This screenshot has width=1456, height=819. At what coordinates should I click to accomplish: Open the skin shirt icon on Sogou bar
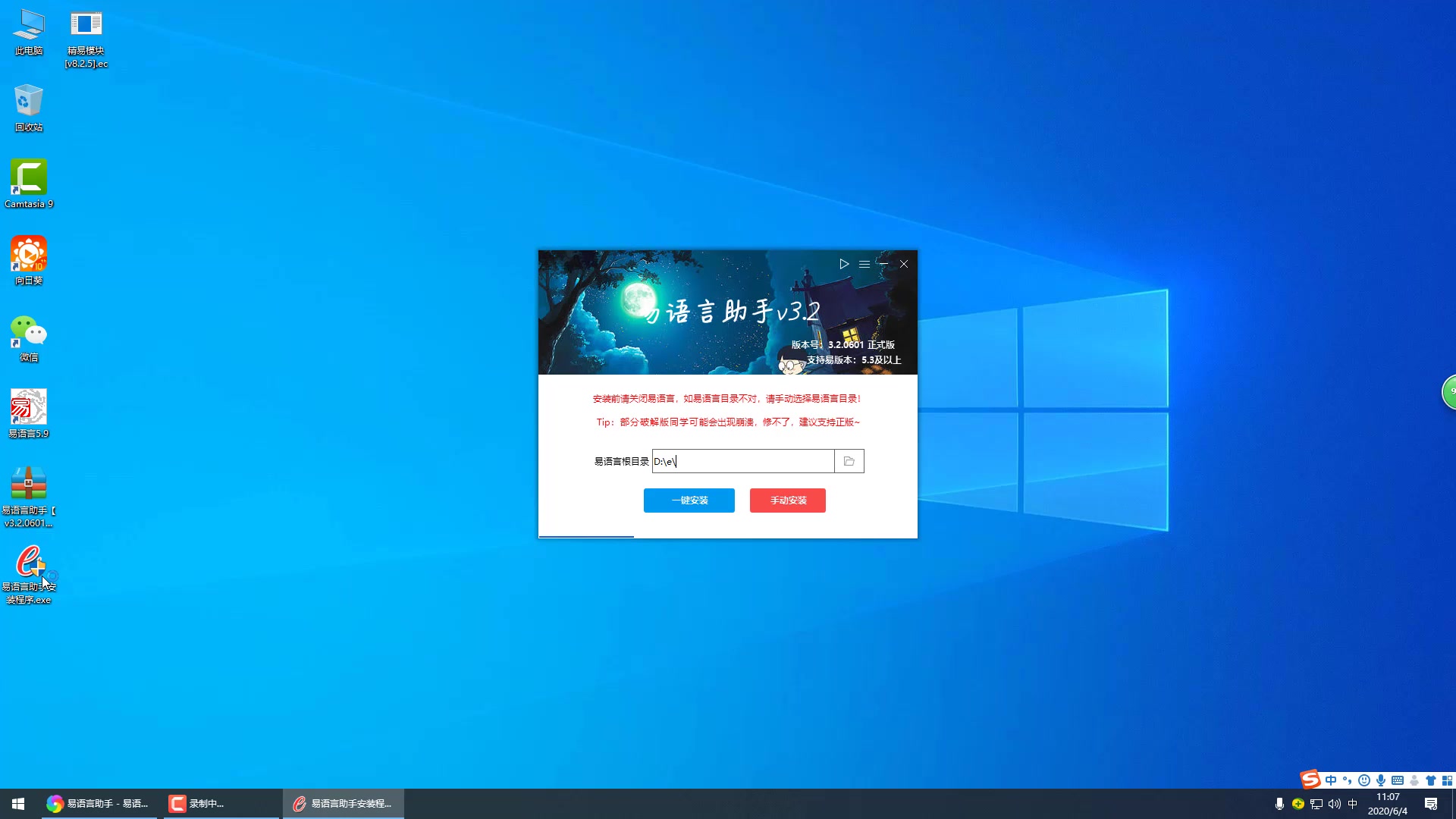pyautogui.click(x=1431, y=780)
